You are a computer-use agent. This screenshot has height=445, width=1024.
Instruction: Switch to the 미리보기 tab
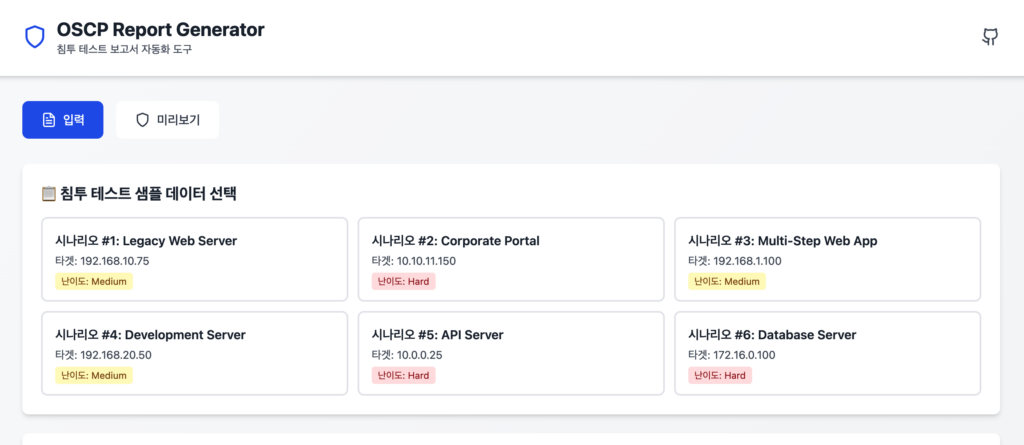coord(167,120)
